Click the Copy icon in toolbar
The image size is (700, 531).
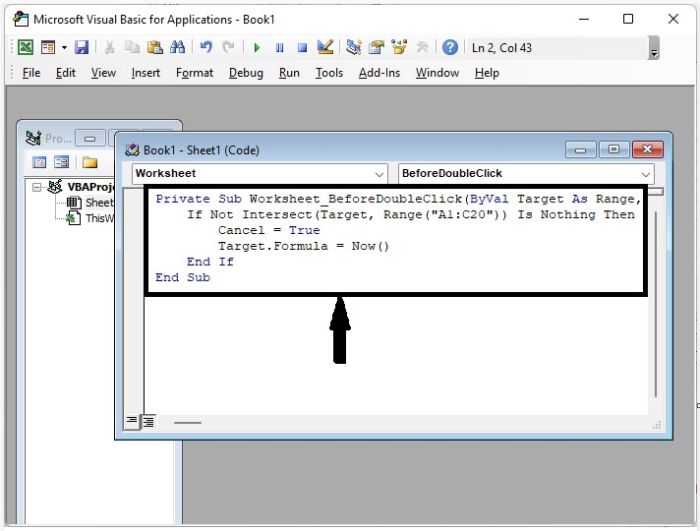132,47
